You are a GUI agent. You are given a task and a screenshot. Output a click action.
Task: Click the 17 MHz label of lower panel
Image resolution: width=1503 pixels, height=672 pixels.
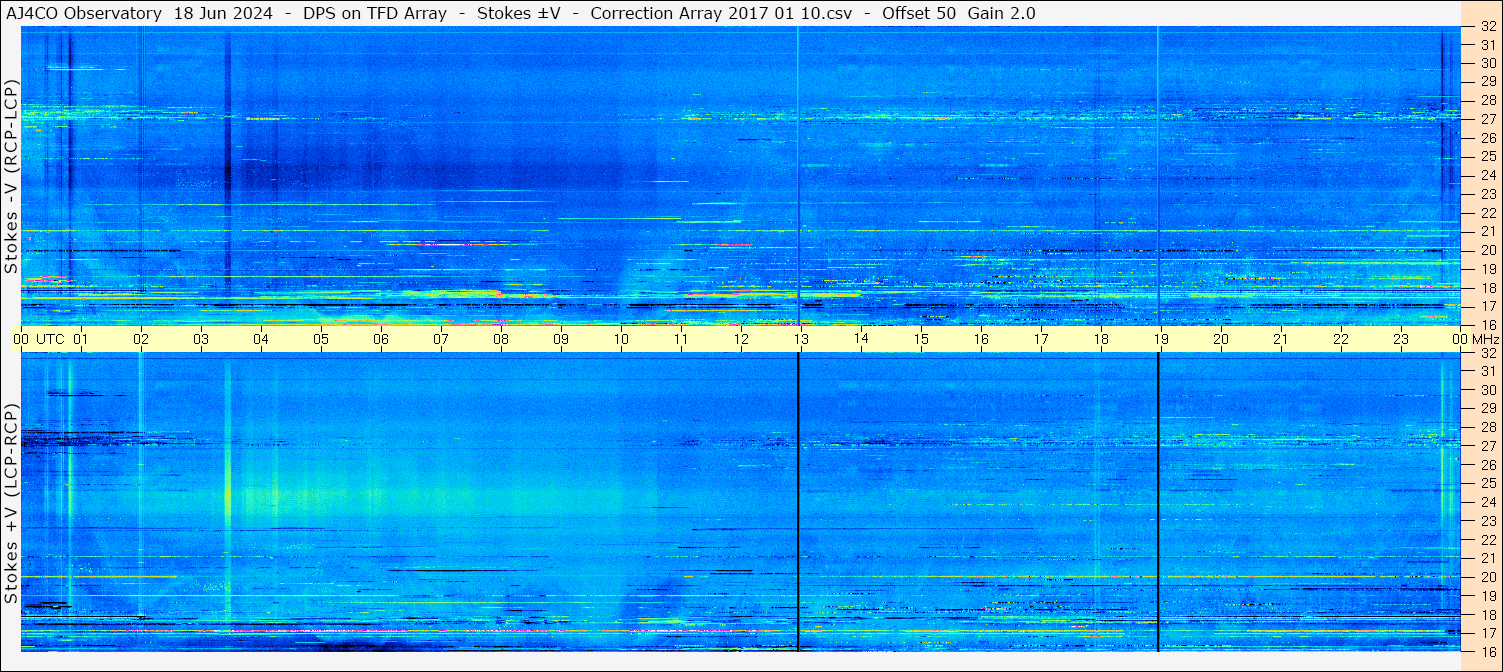(1487, 632)
